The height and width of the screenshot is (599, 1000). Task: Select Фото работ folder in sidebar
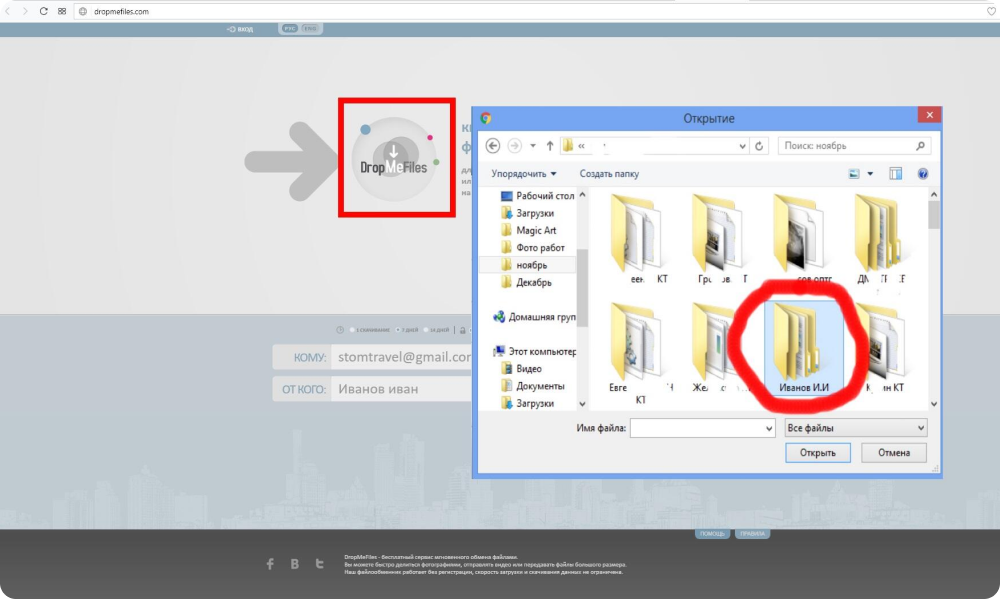533,248
